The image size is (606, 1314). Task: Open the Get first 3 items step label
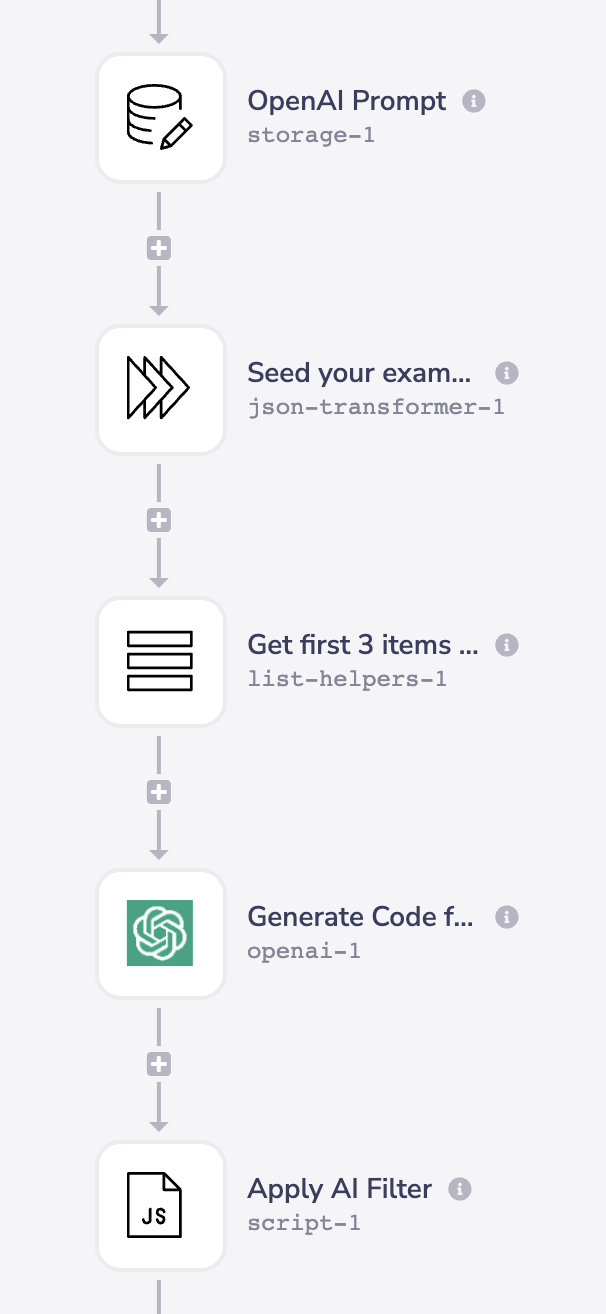(362, 645)
